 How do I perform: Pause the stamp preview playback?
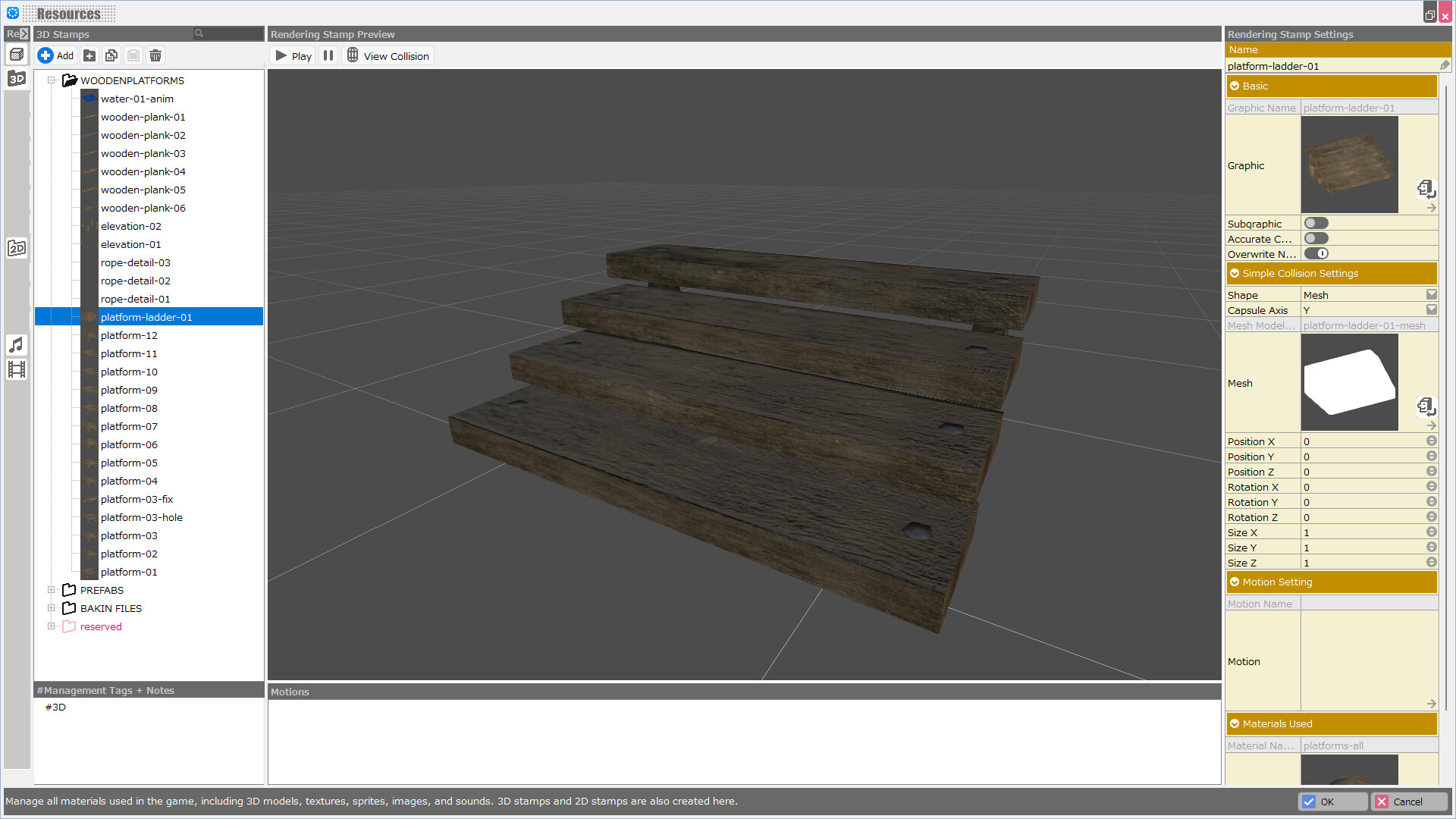coord(328,55)
